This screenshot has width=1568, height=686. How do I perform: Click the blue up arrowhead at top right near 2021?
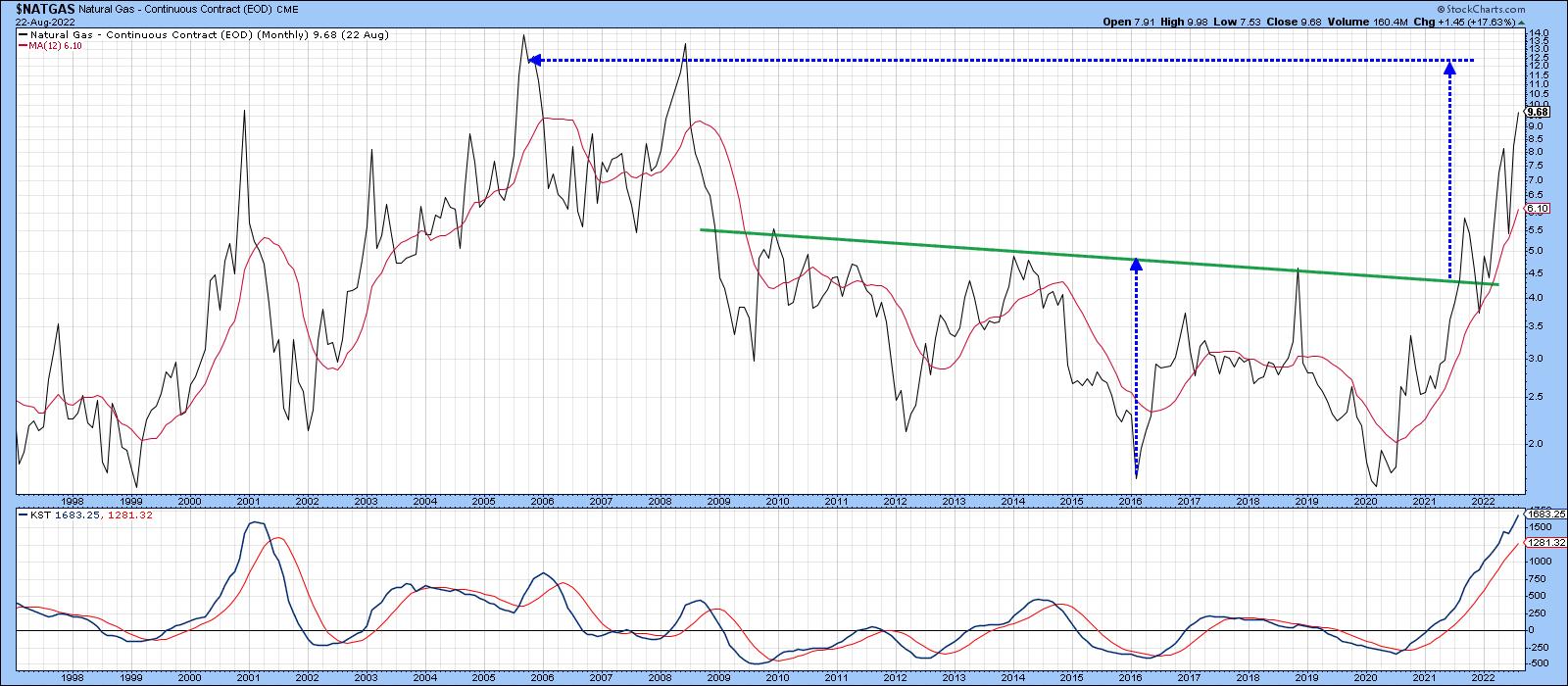click(1449, 66)
